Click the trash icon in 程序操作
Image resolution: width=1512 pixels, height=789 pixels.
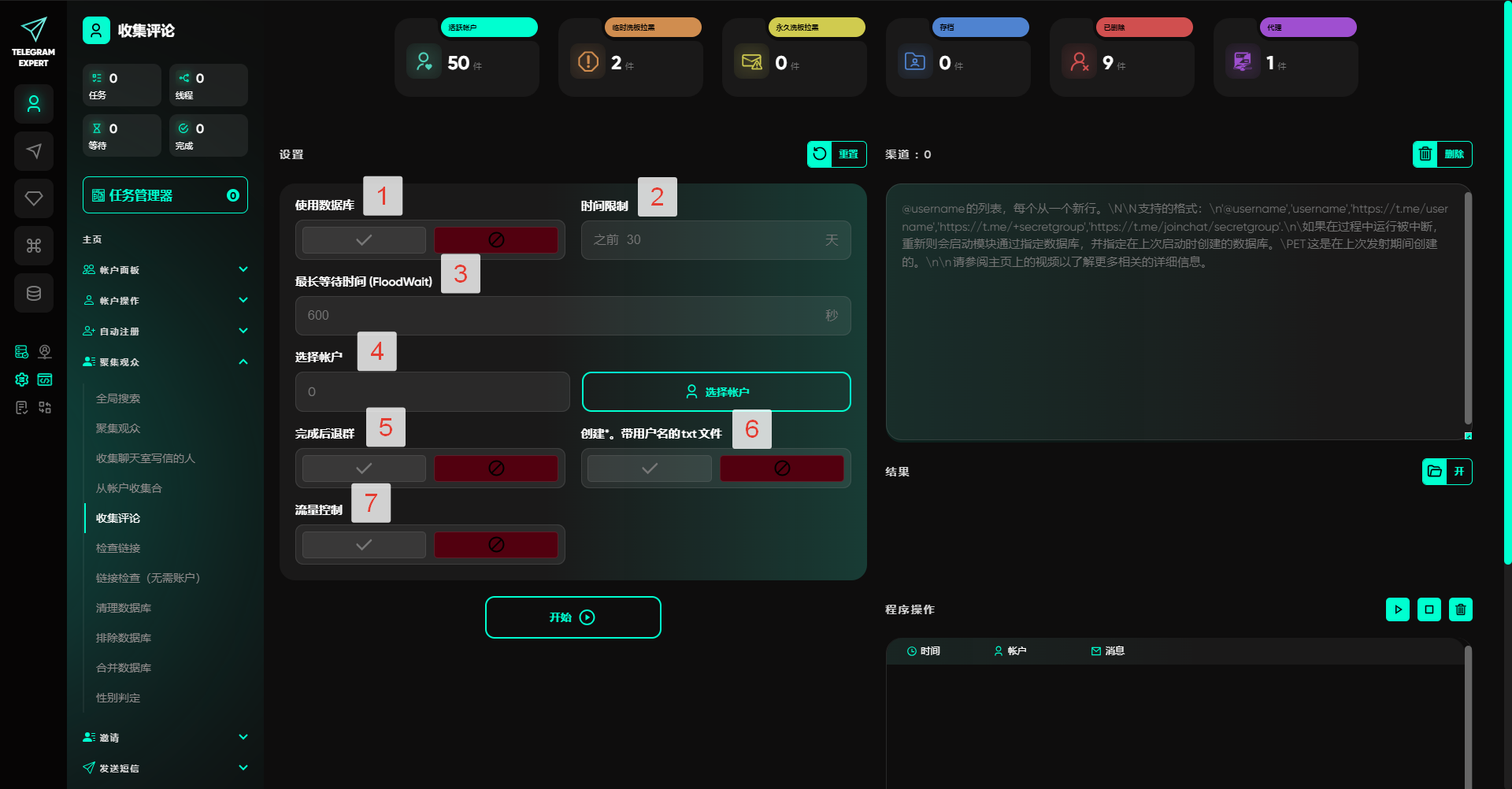(x=1460, y=609)
